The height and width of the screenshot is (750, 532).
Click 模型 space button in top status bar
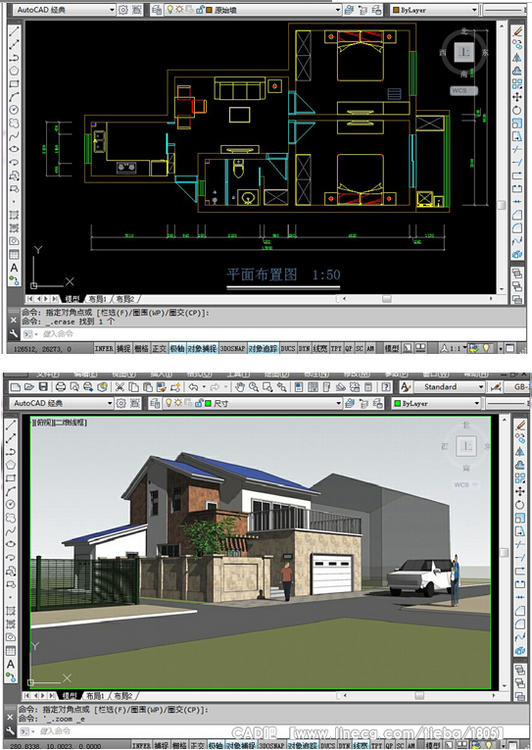[392, 349]
